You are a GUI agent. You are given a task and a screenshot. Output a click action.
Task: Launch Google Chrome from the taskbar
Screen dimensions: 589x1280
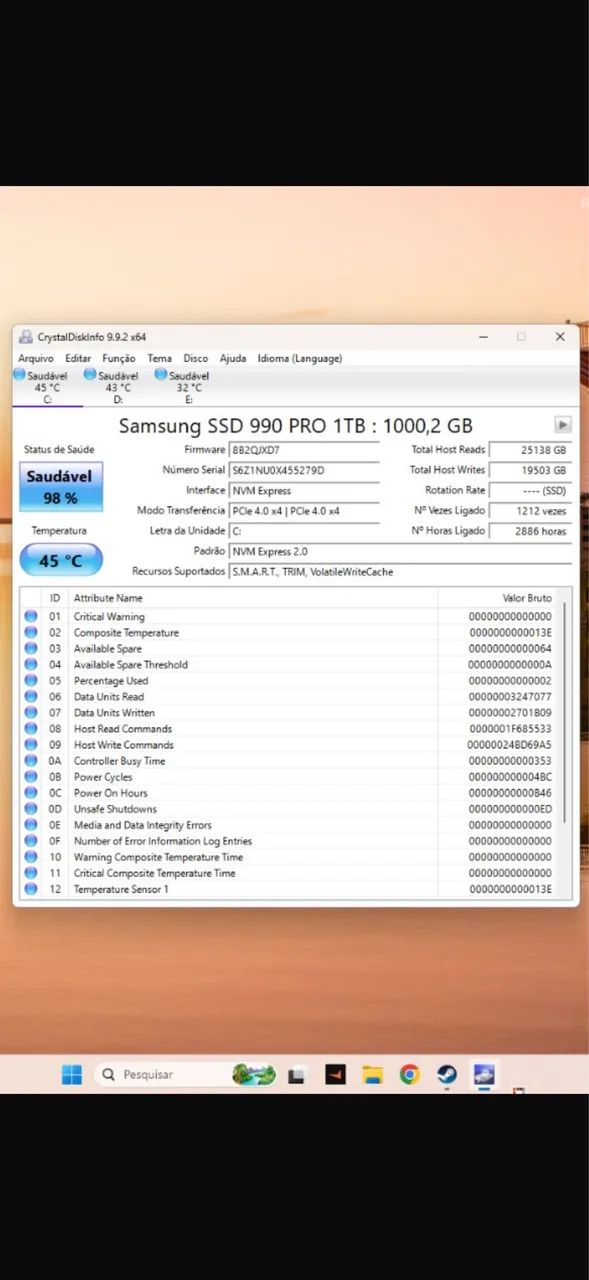pyautogui.click(x=410, y=1075)
